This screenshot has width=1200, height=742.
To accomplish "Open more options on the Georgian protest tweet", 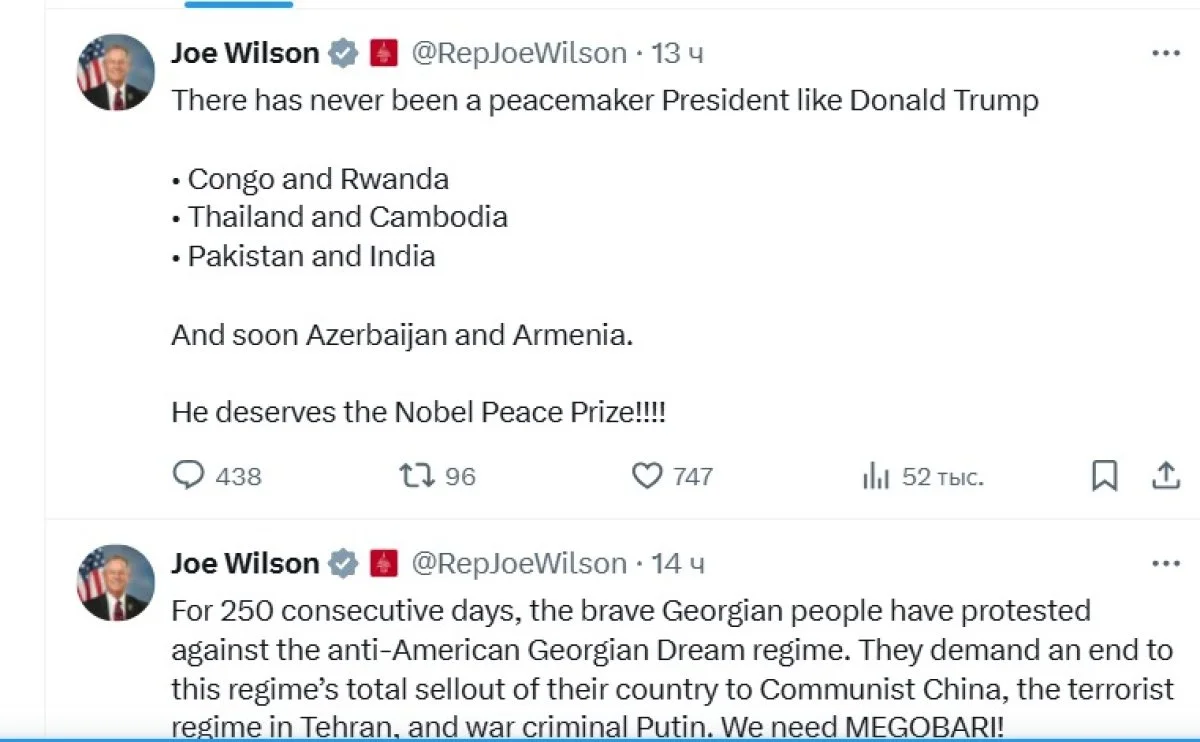I will [1166, 564].
